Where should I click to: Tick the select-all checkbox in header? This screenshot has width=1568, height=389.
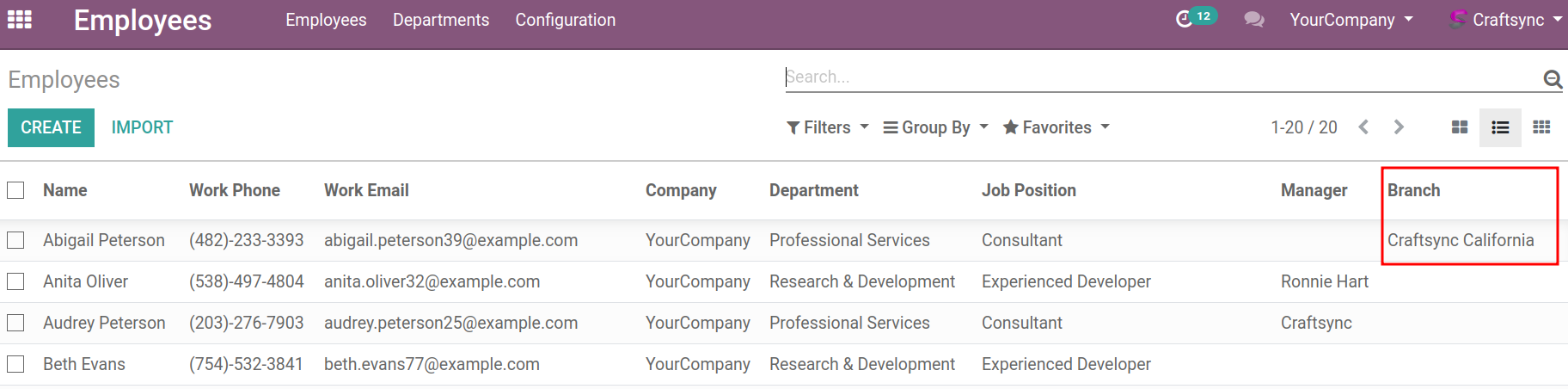15,190
